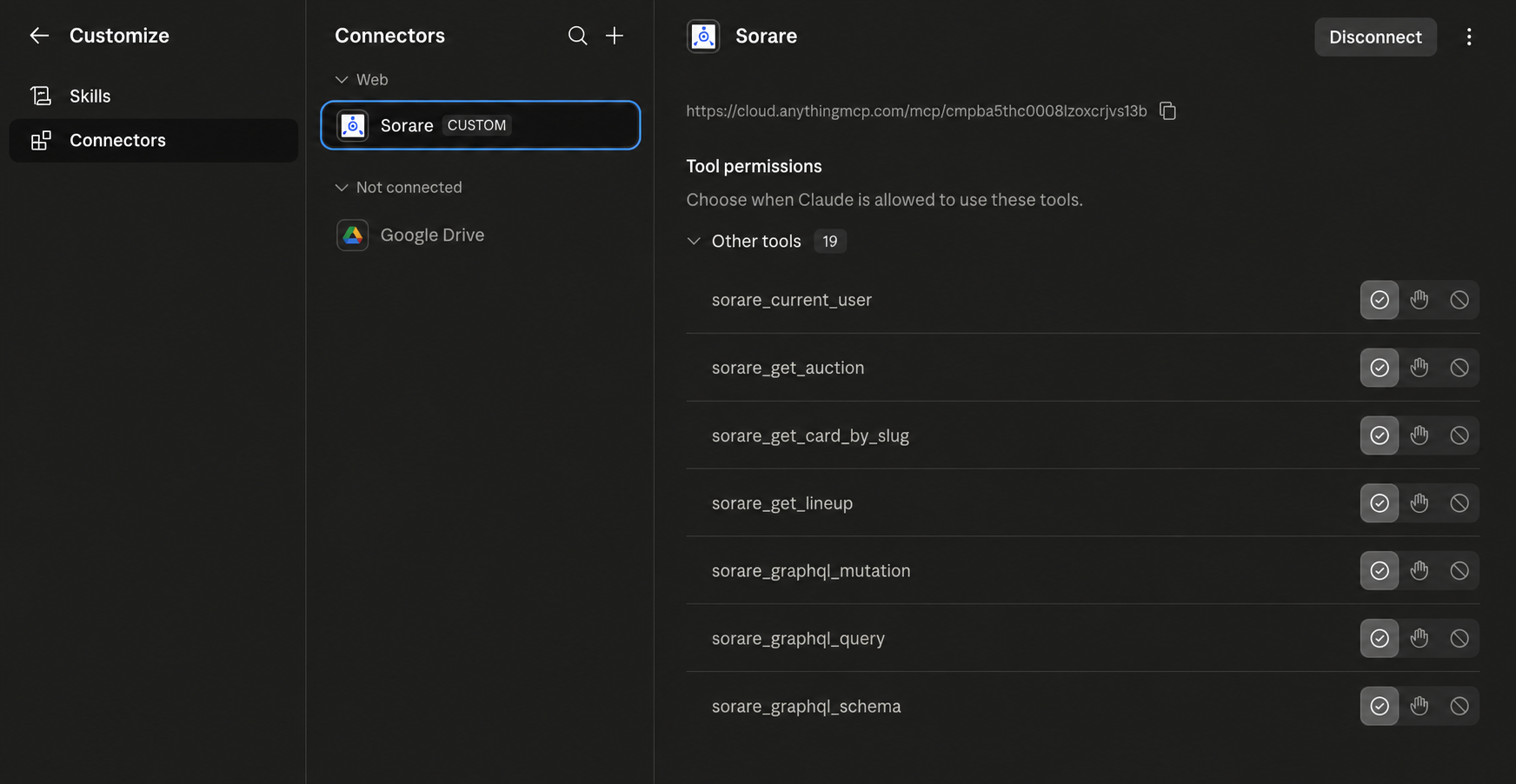1516x784 pixels.
Task: Copy the Sorare MCP URL
Action: point(1167,111)
